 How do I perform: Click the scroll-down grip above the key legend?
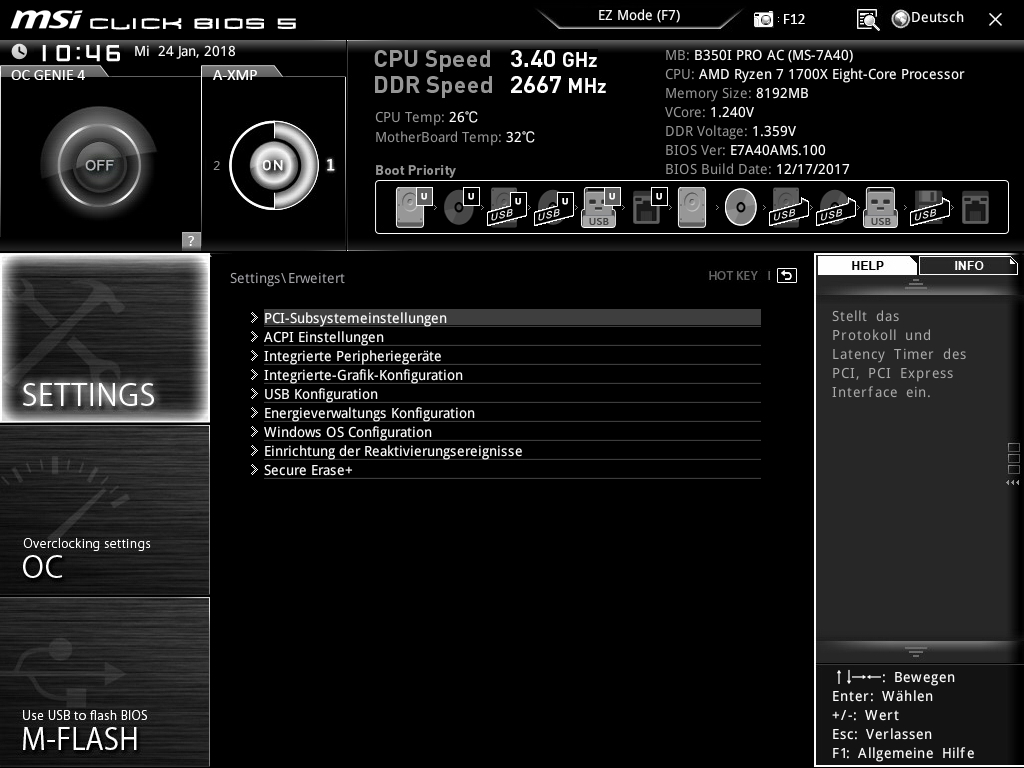click(916, 651)
